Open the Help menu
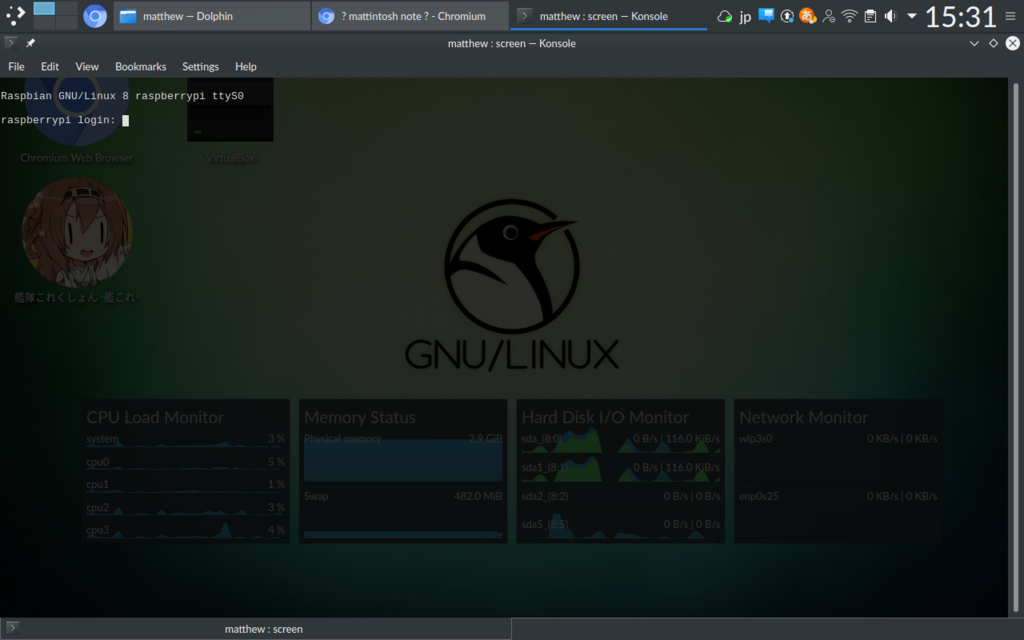Image resolution: width=1024 pixels, height=640 pixels. point(246,67)
